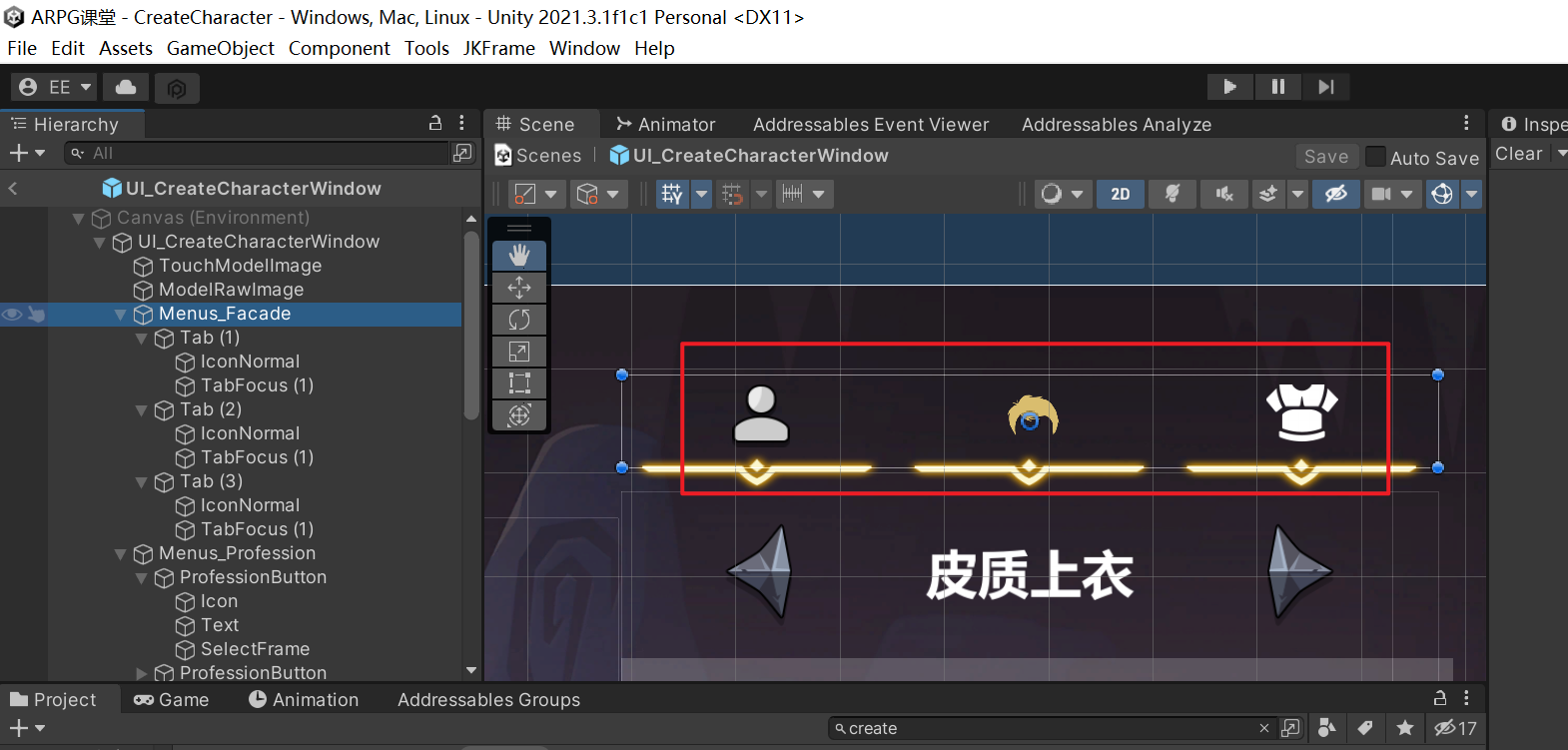
Task: Click search by type icon
Action: [1326, 728]
